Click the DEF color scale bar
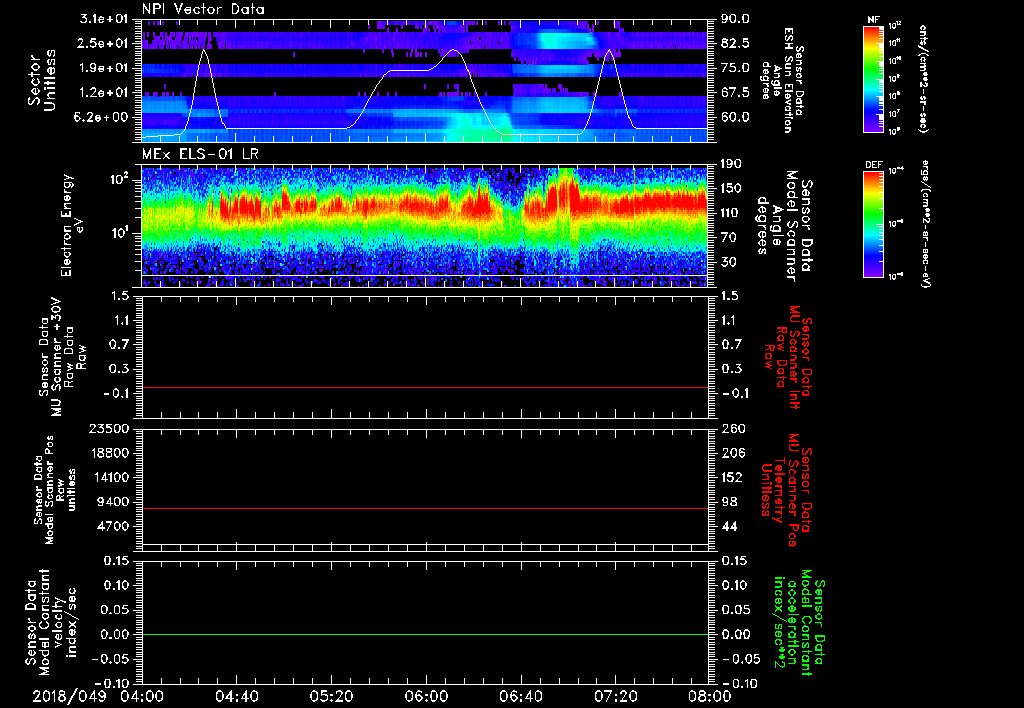Screen dimensions: 1024x708 pos(873,225)
